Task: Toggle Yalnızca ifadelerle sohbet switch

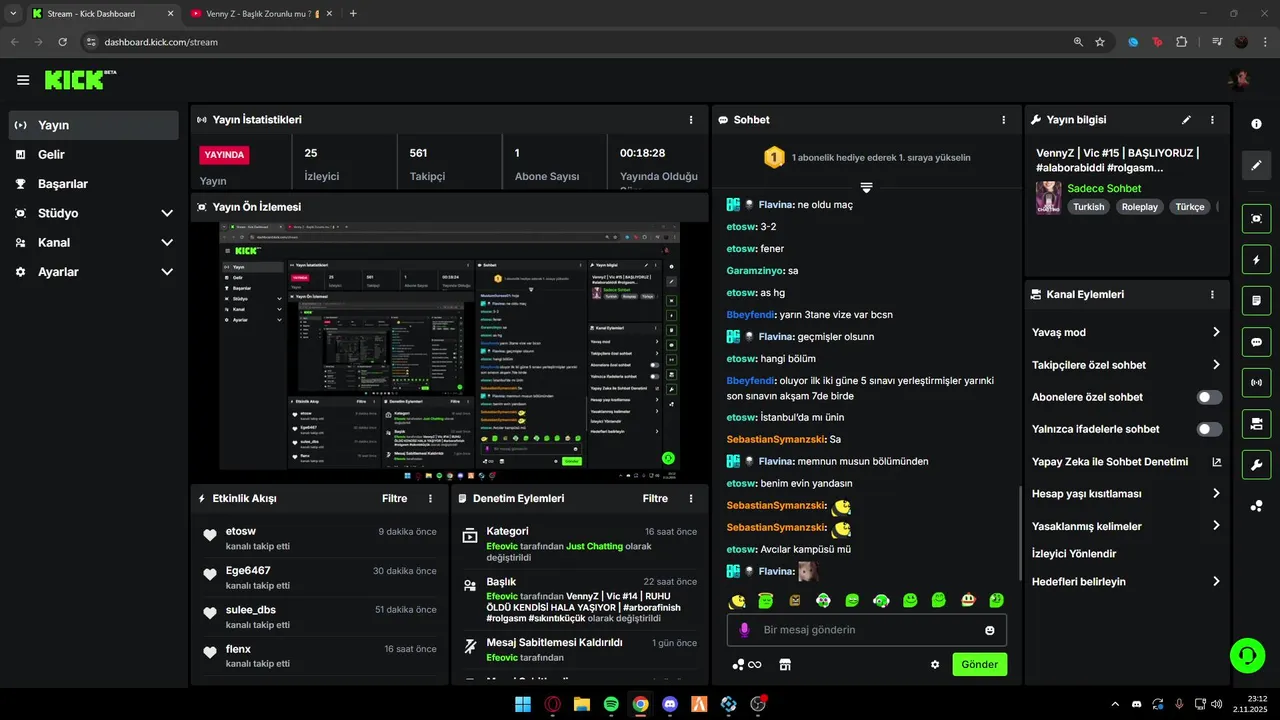Action: coord(1209,429)
